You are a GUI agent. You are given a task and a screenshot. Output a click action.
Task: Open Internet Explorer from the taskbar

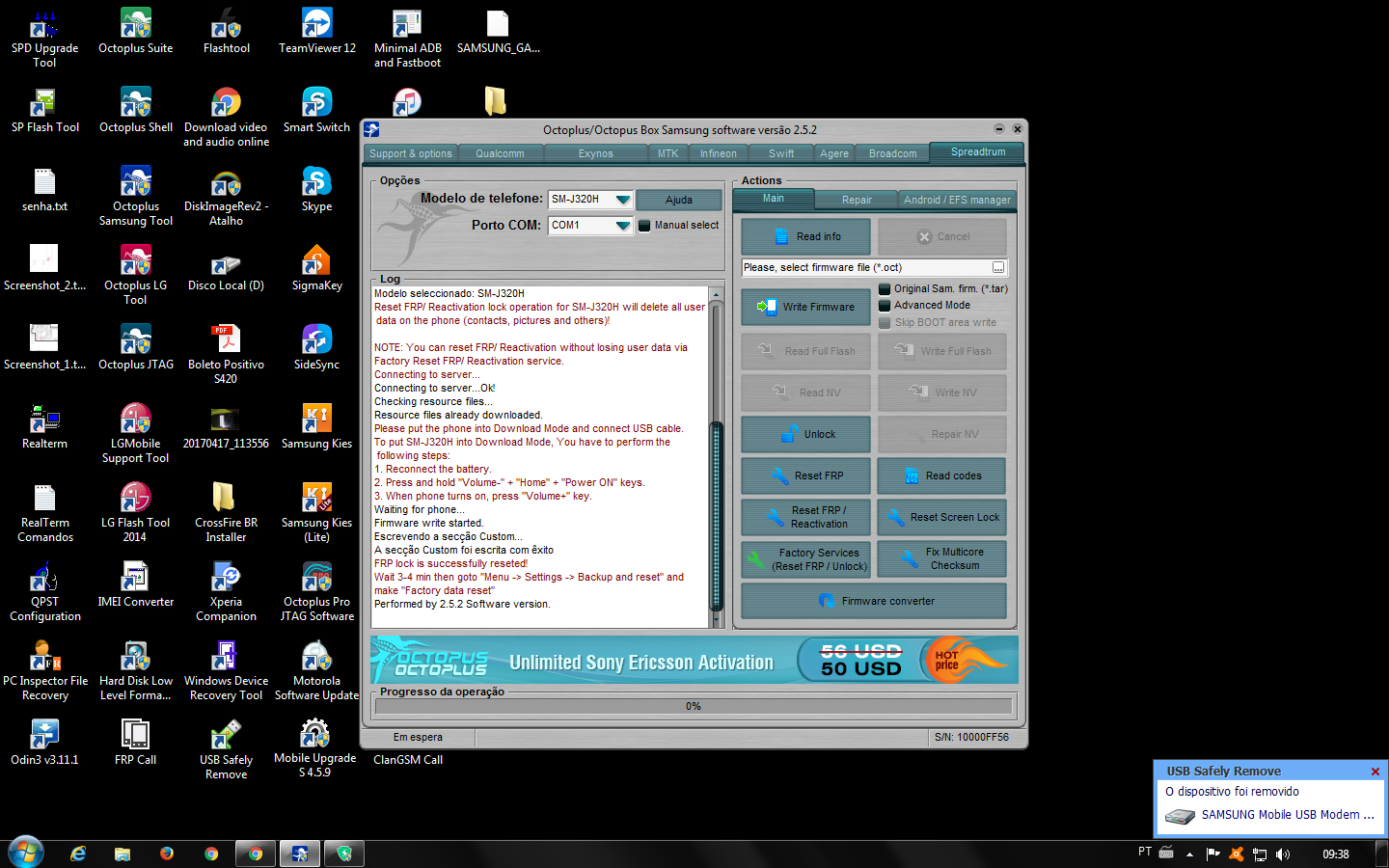click(78, 854)
